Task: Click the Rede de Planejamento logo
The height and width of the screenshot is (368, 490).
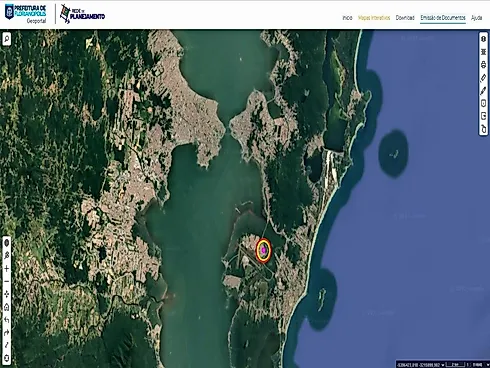Action: point(82,14)
